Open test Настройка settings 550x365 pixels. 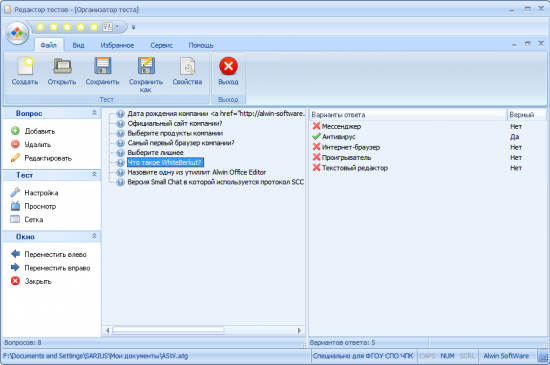(34, 192)
